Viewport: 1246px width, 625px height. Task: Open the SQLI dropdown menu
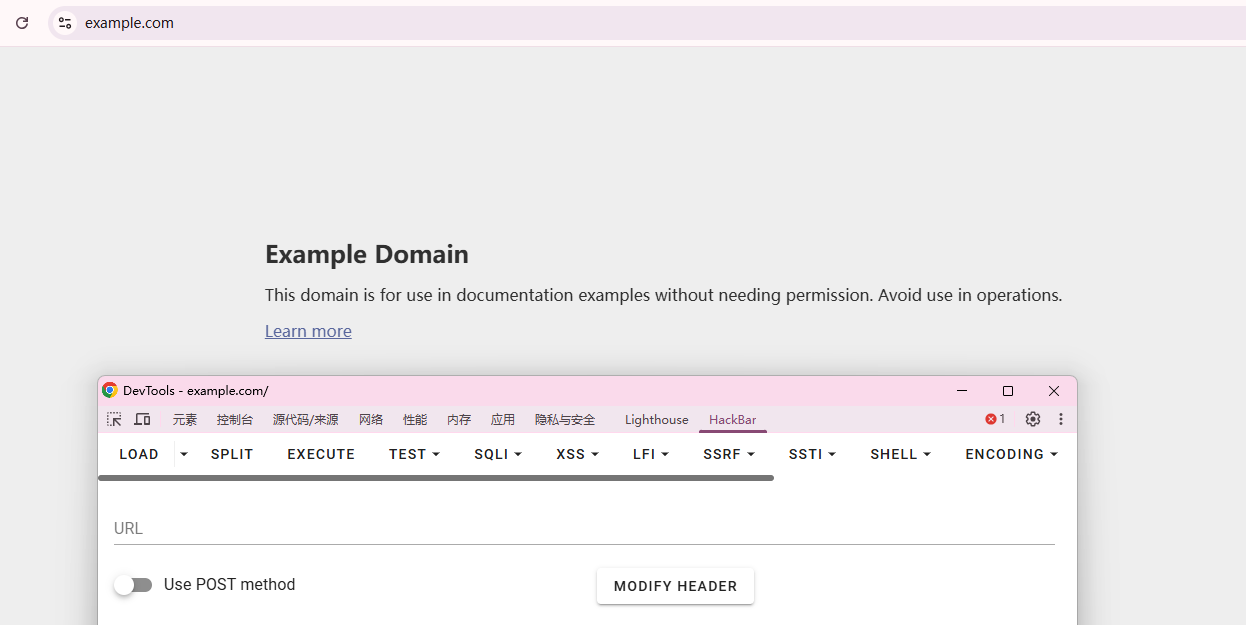[x=499, y=454]
